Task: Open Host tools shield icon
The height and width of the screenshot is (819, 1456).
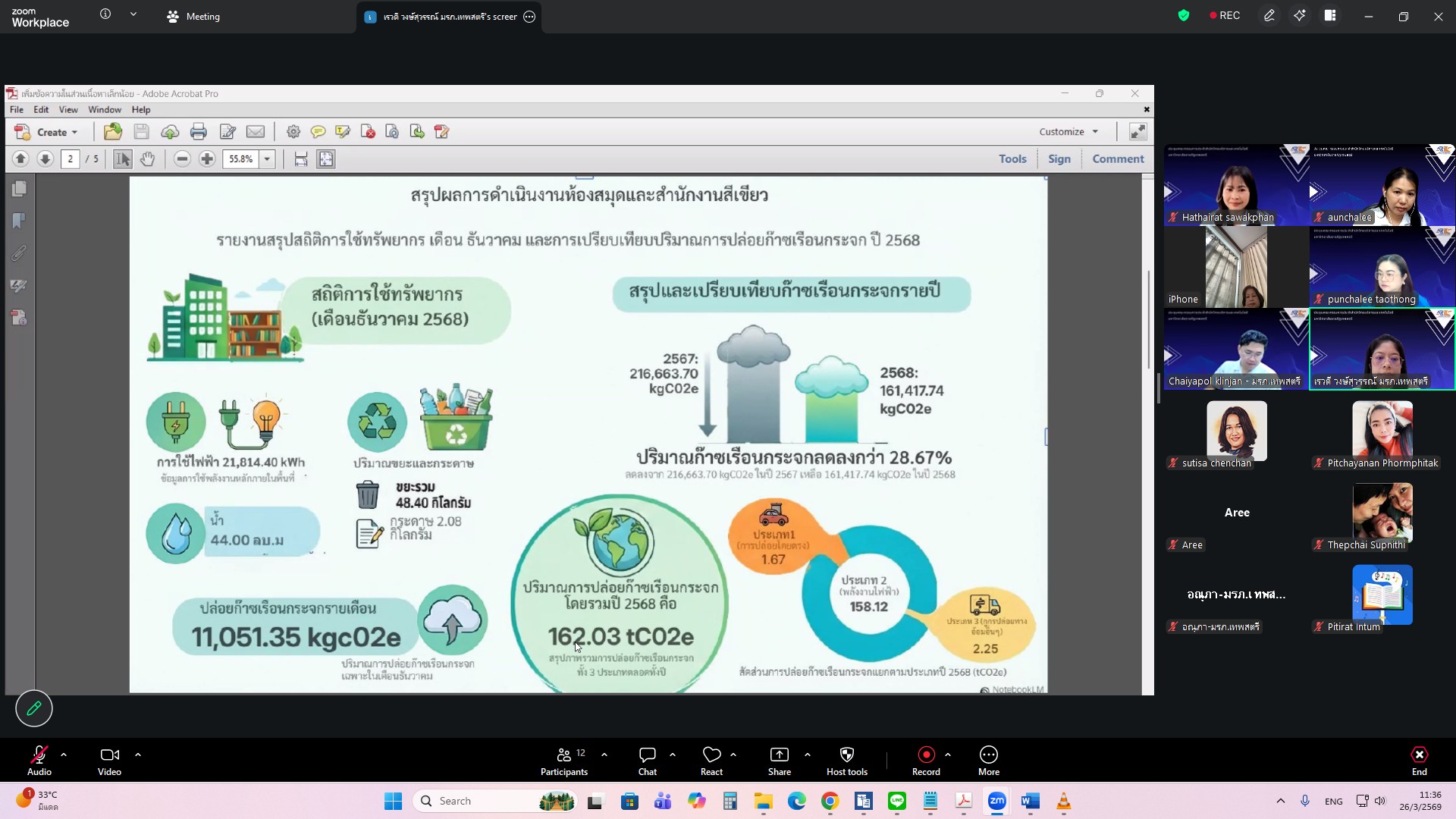Action: coord(846,760)
